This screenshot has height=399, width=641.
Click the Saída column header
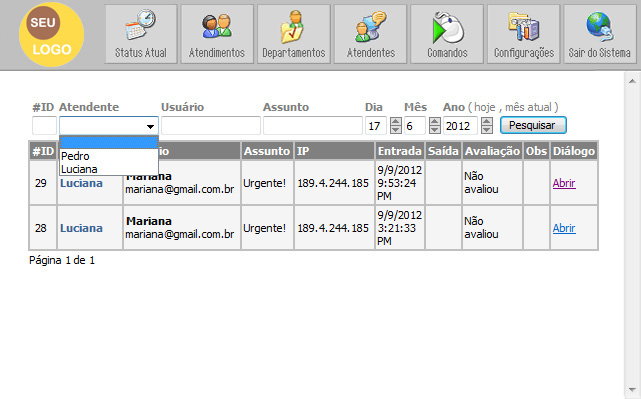click(443, 151)
